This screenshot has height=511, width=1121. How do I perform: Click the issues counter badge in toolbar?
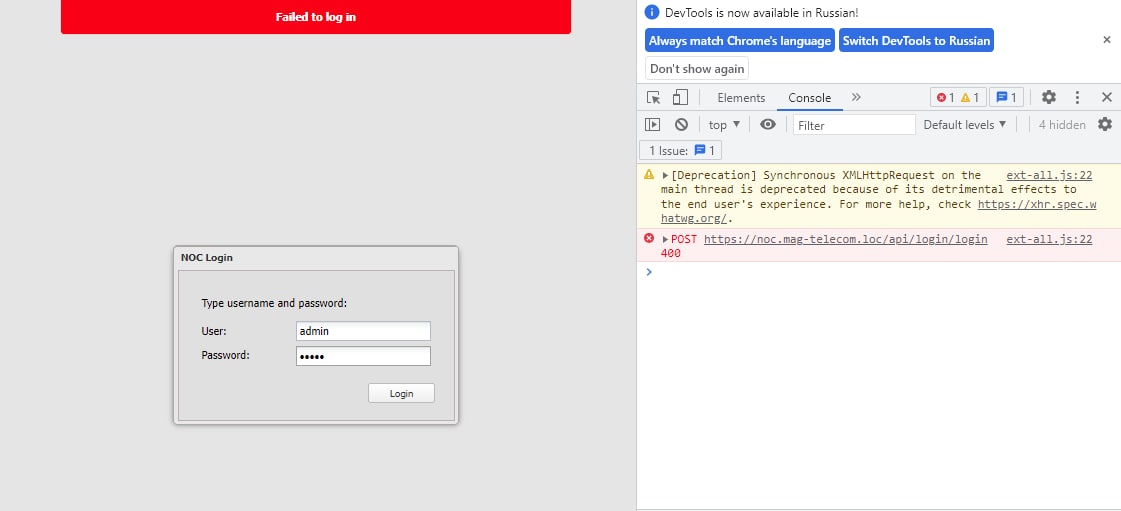coord(1007,97)
